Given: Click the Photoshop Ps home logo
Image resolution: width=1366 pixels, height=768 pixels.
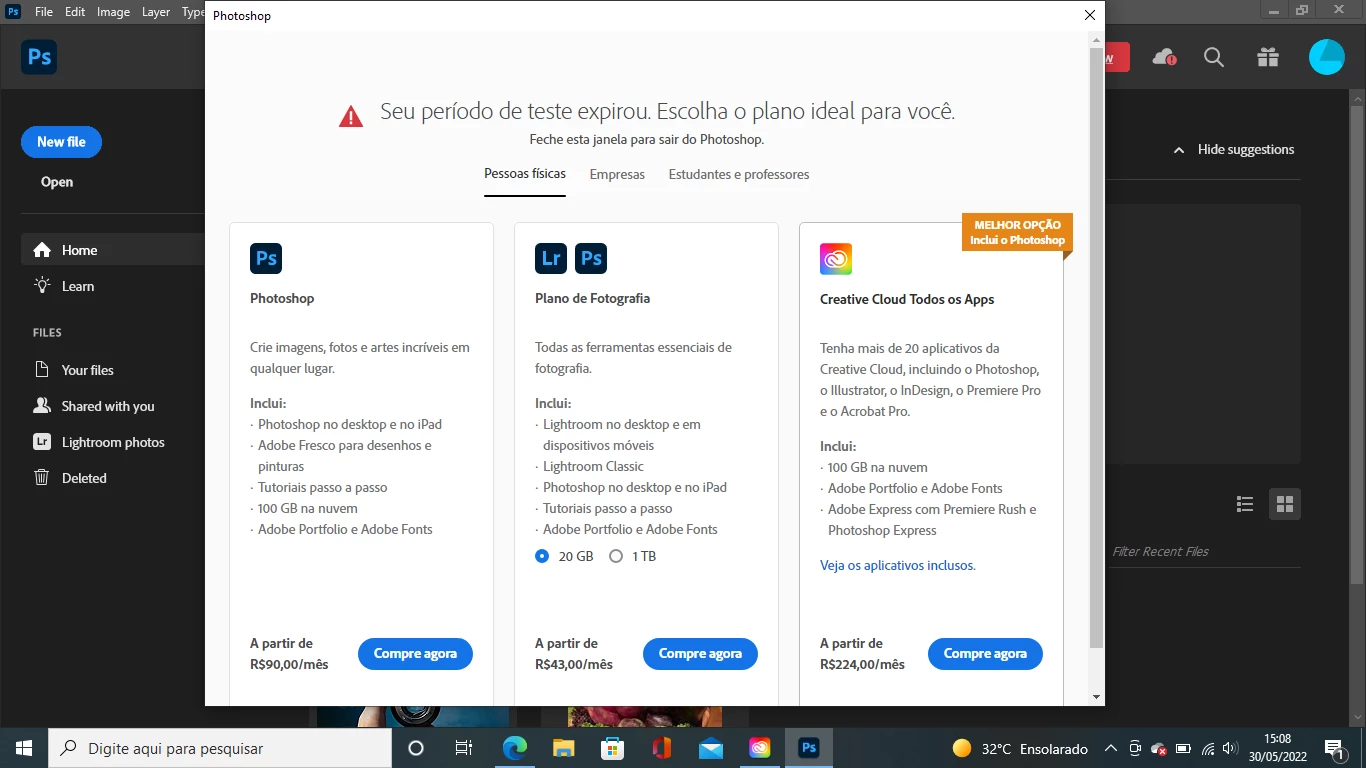Looking at the screenshot, I should pos(39,57).
